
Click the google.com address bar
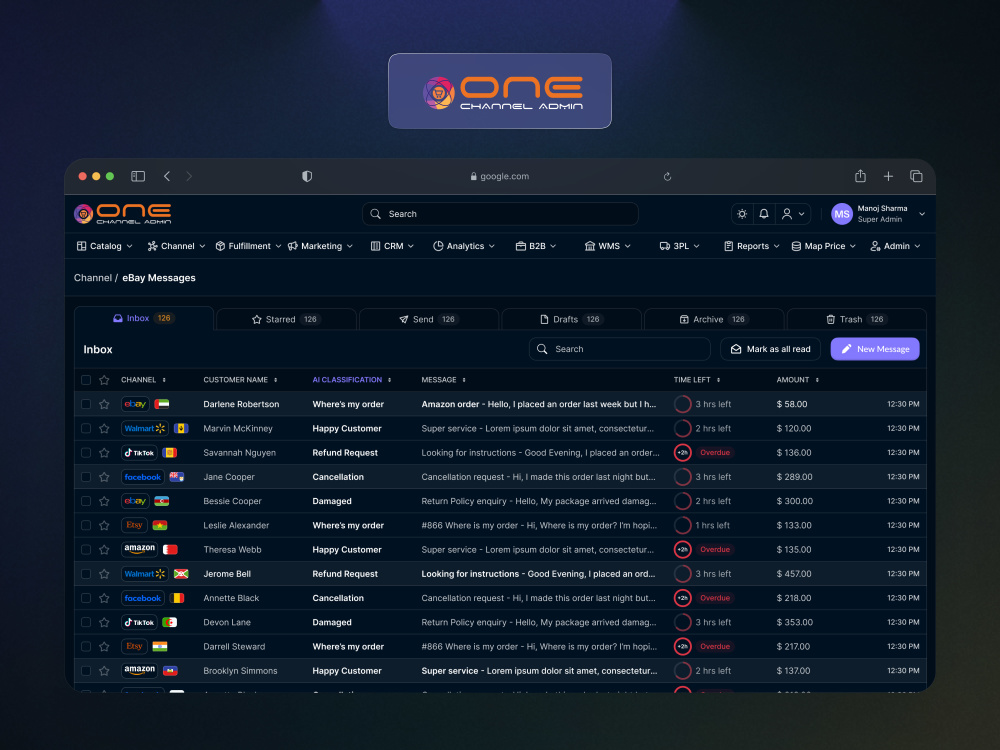[500, 177]
